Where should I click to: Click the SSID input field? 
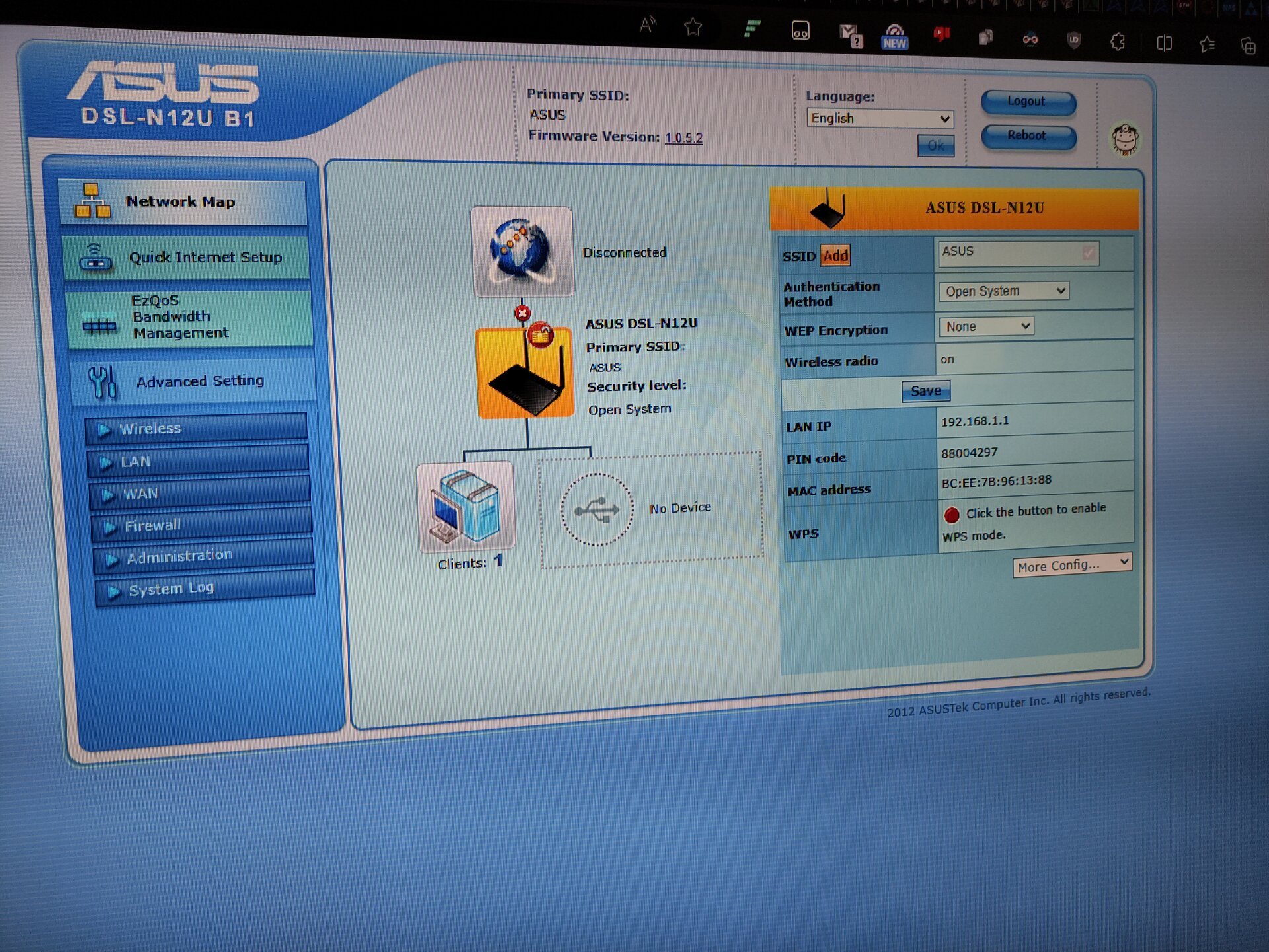(1018, 252)
